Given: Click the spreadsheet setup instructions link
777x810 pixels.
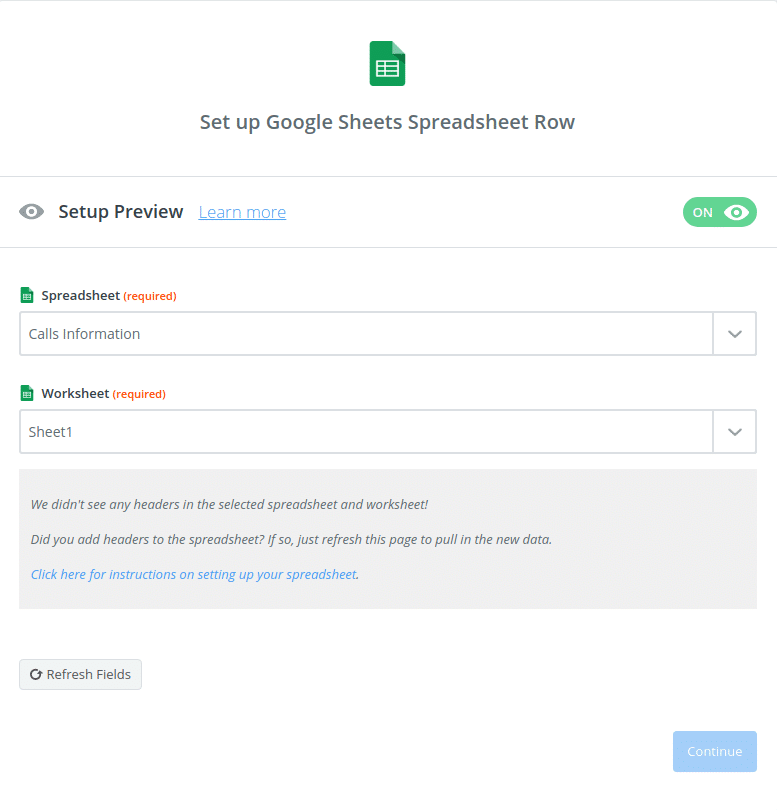Looking at the screenshot, I should (191, 574).
